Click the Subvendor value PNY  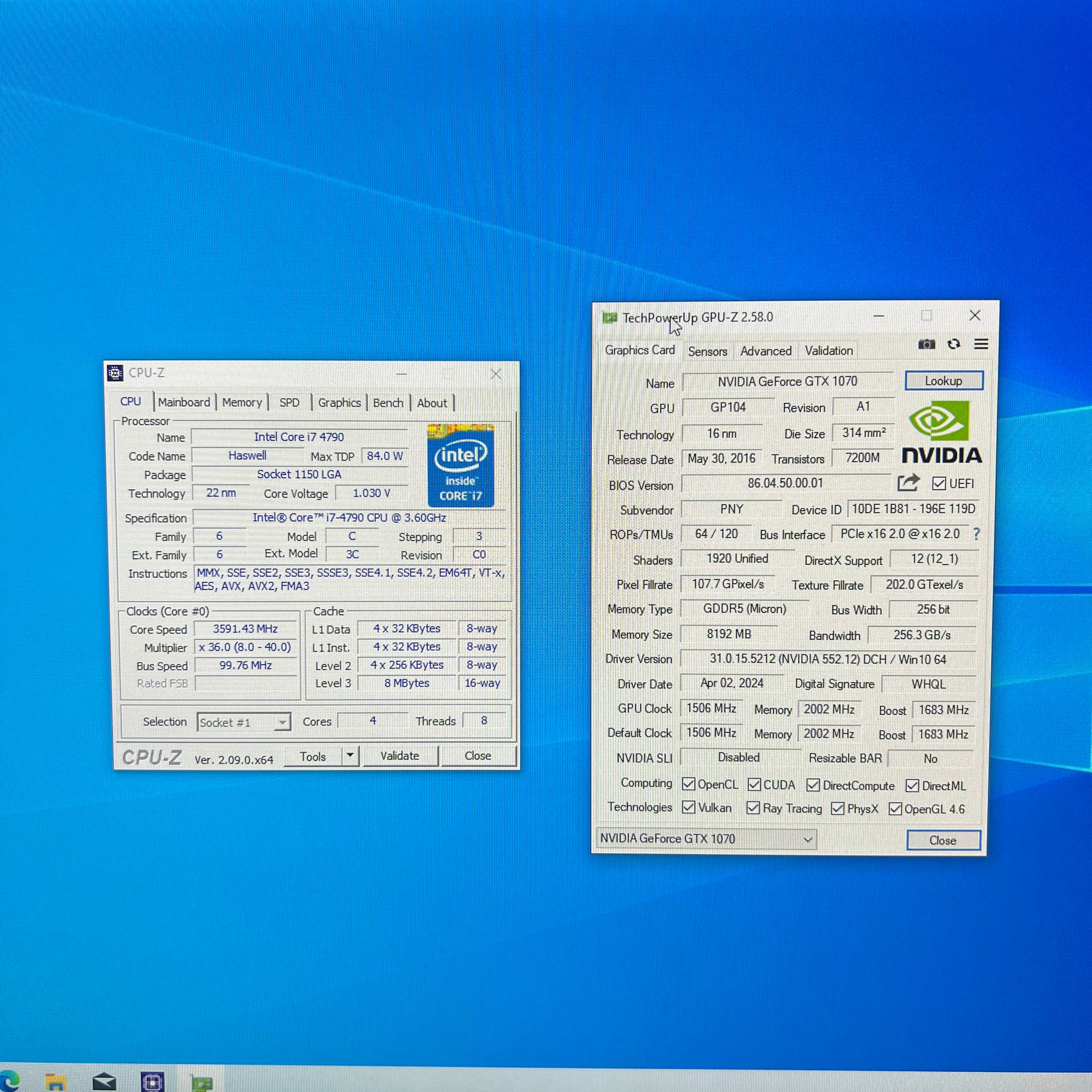pos(732,509)
